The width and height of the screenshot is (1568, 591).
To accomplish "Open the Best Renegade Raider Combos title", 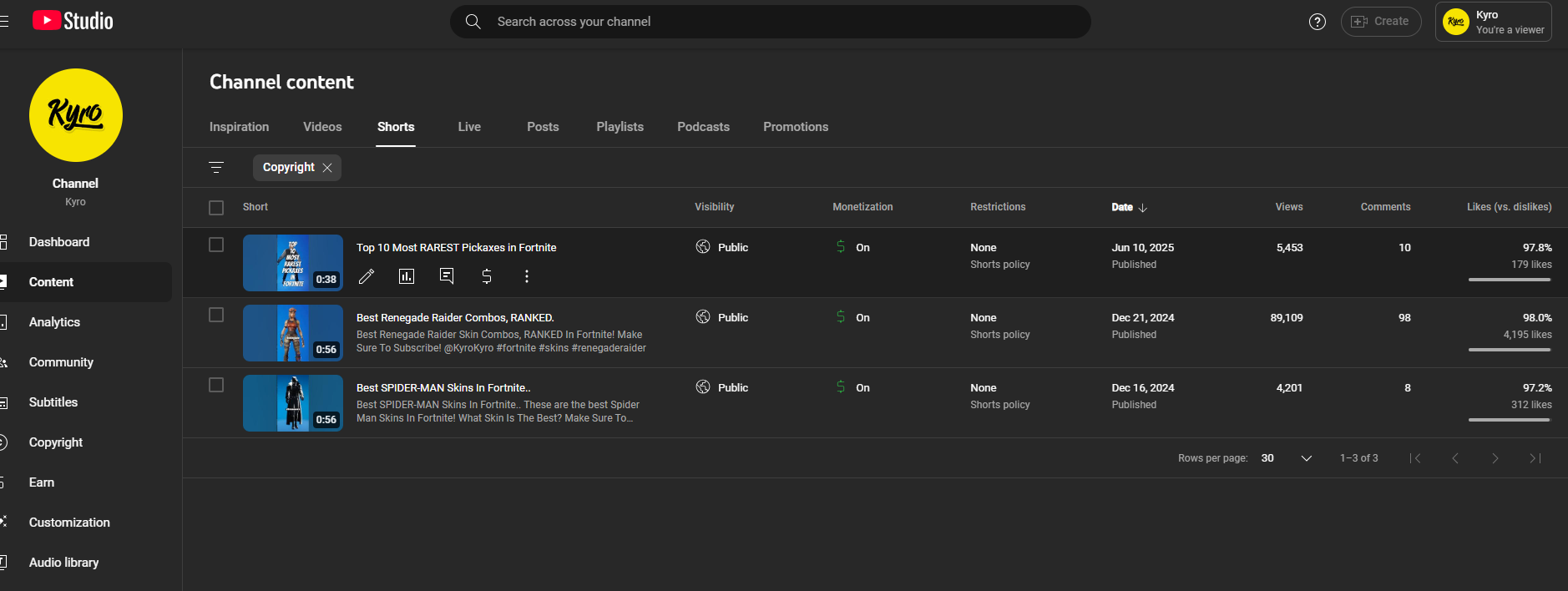I will coord(455,318).
